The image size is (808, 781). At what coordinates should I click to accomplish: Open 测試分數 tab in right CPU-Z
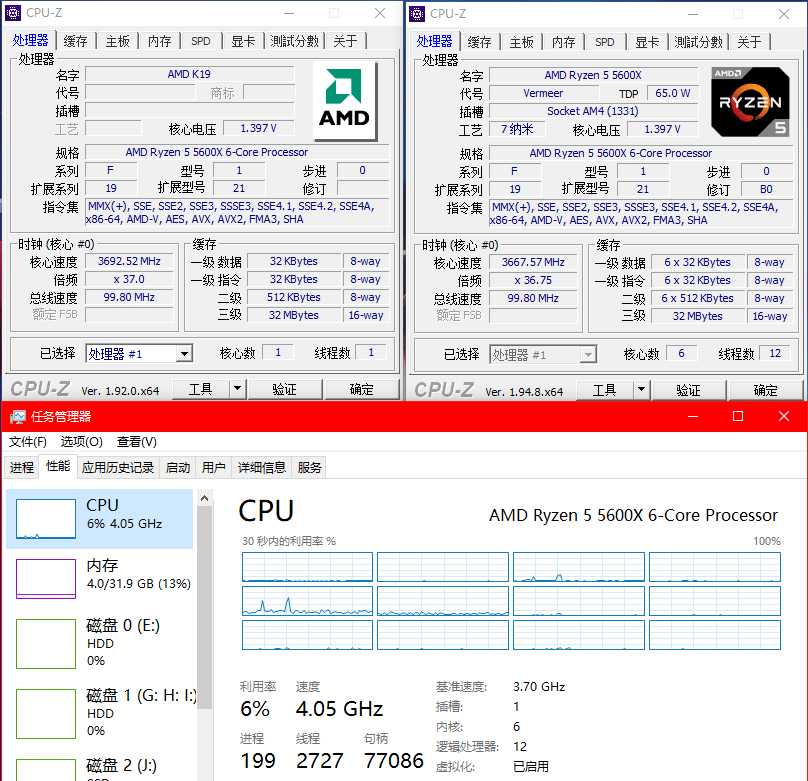698,42
